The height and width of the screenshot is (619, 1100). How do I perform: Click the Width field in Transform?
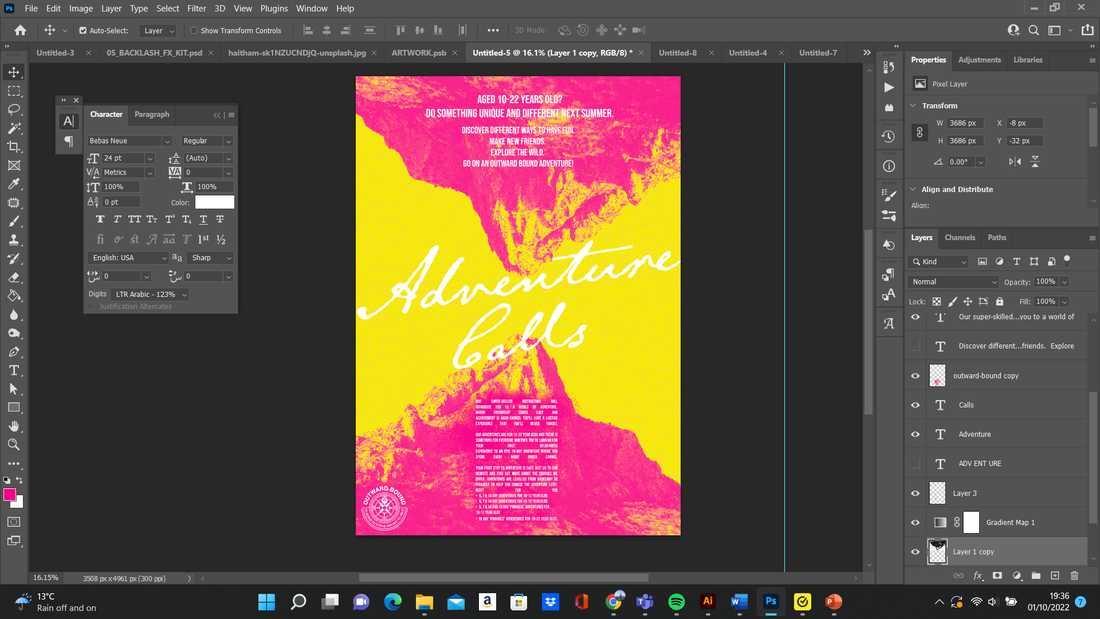[965, 124]
